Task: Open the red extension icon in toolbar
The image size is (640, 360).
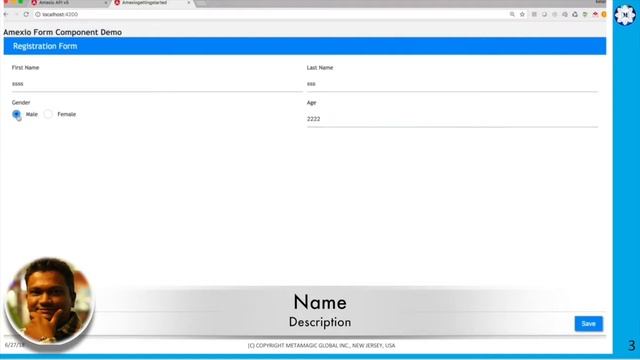Action: 595,14
